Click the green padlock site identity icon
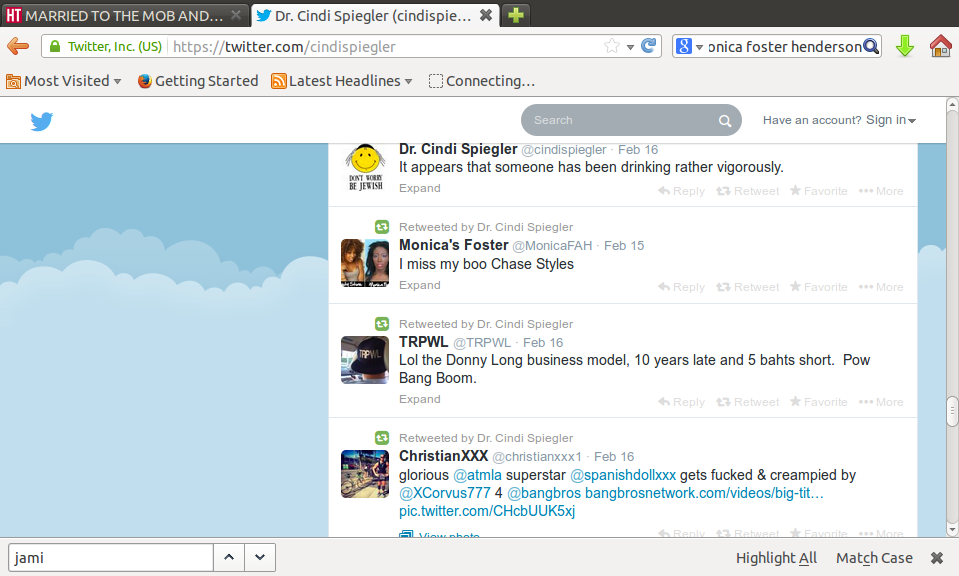 pyautogui.click(x=55, y=46)
